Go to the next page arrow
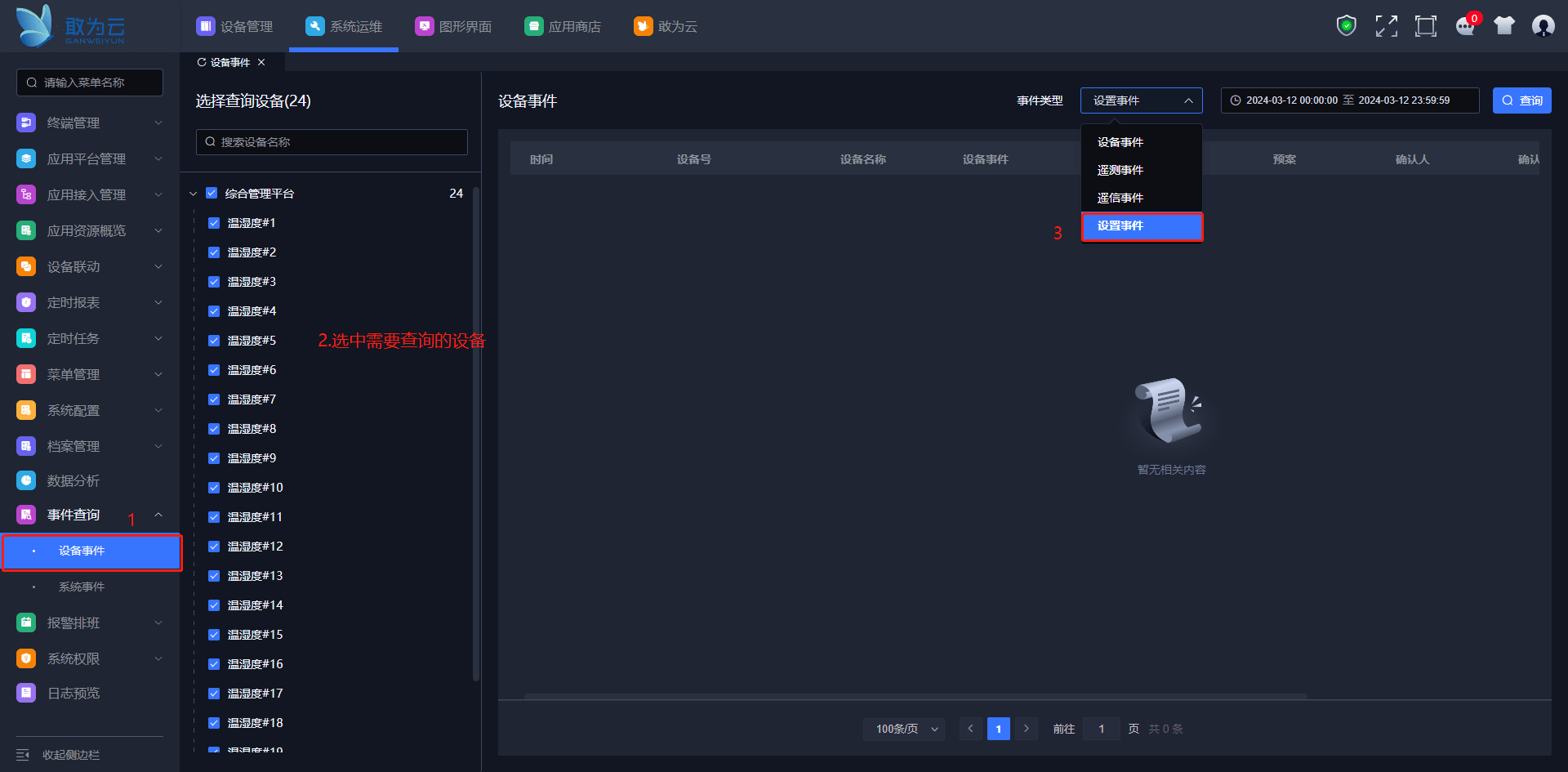The image size is (1568, 772). click(x=1027, y=729)
